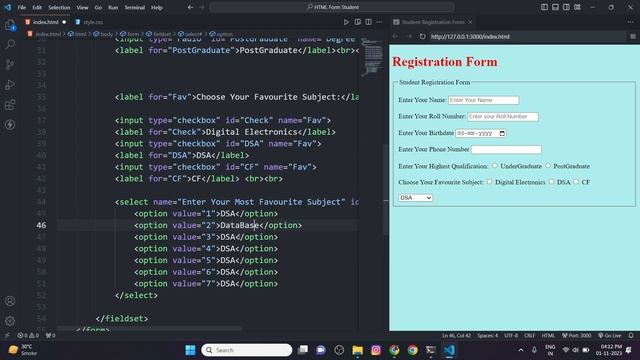Reload the preview page
Image resolution: width=640 pixels, height=360 pixels.
click(422, 36)
